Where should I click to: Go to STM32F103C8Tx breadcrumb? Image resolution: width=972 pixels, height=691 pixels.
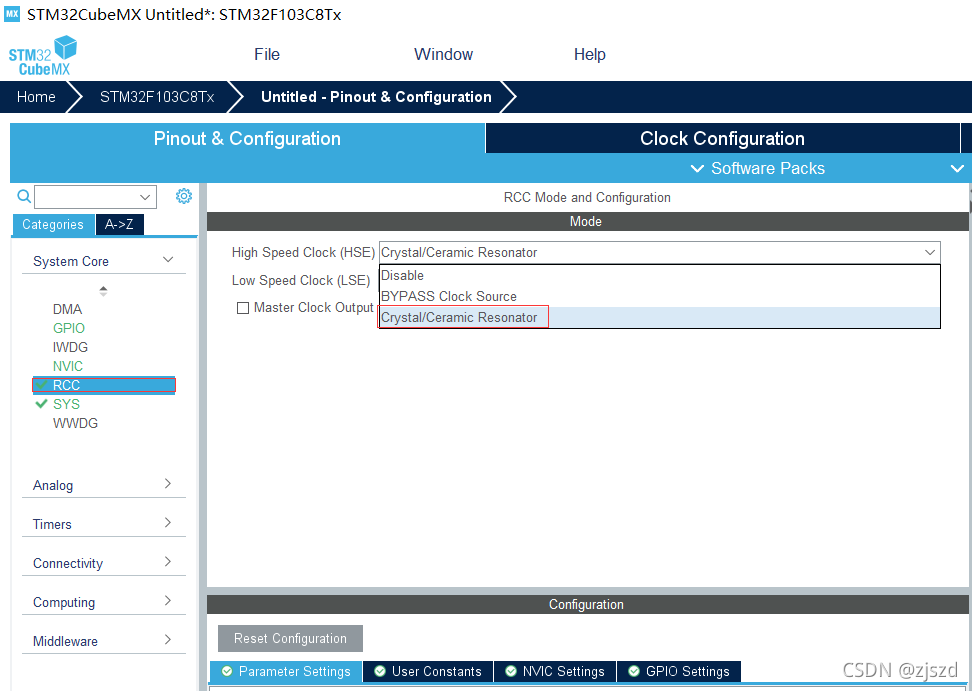[x=157, y=97]
